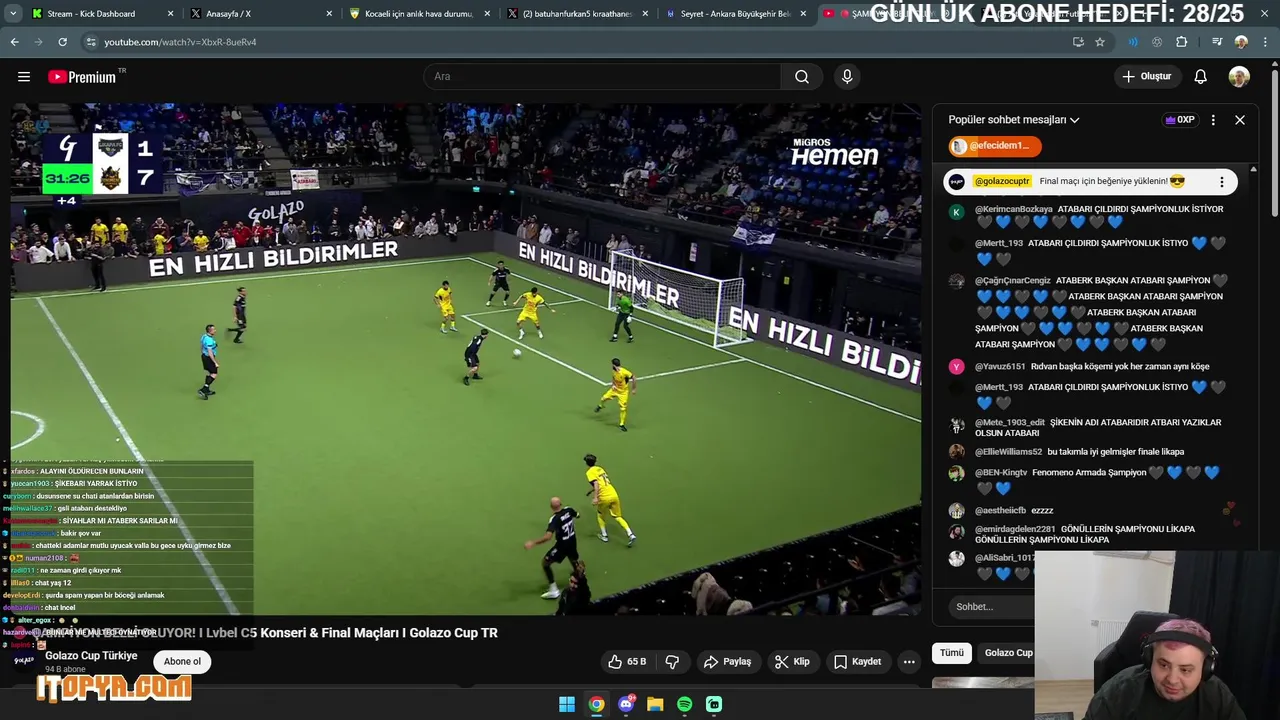
Task: Switch to Seyret - Ankara Büyükşehir tab
Action: coord(736,14)
